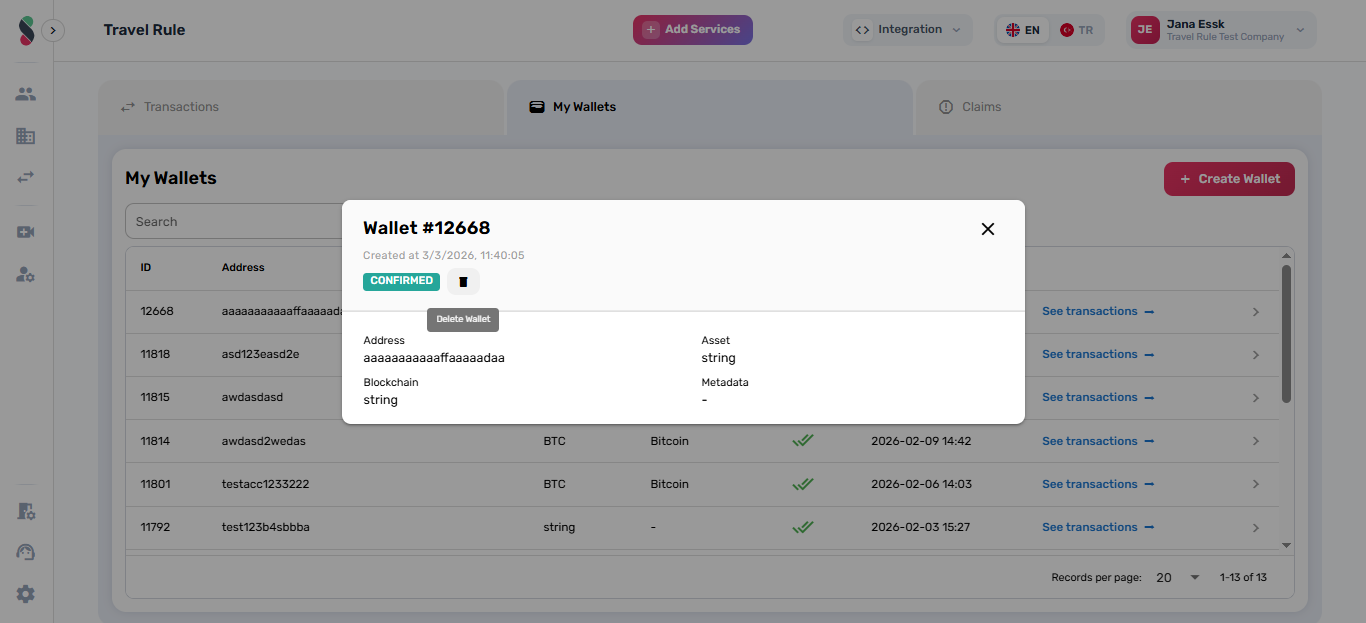The image size is (1366, 623).
Task: Click the Travel Rule page title
Action: [144, 30]
